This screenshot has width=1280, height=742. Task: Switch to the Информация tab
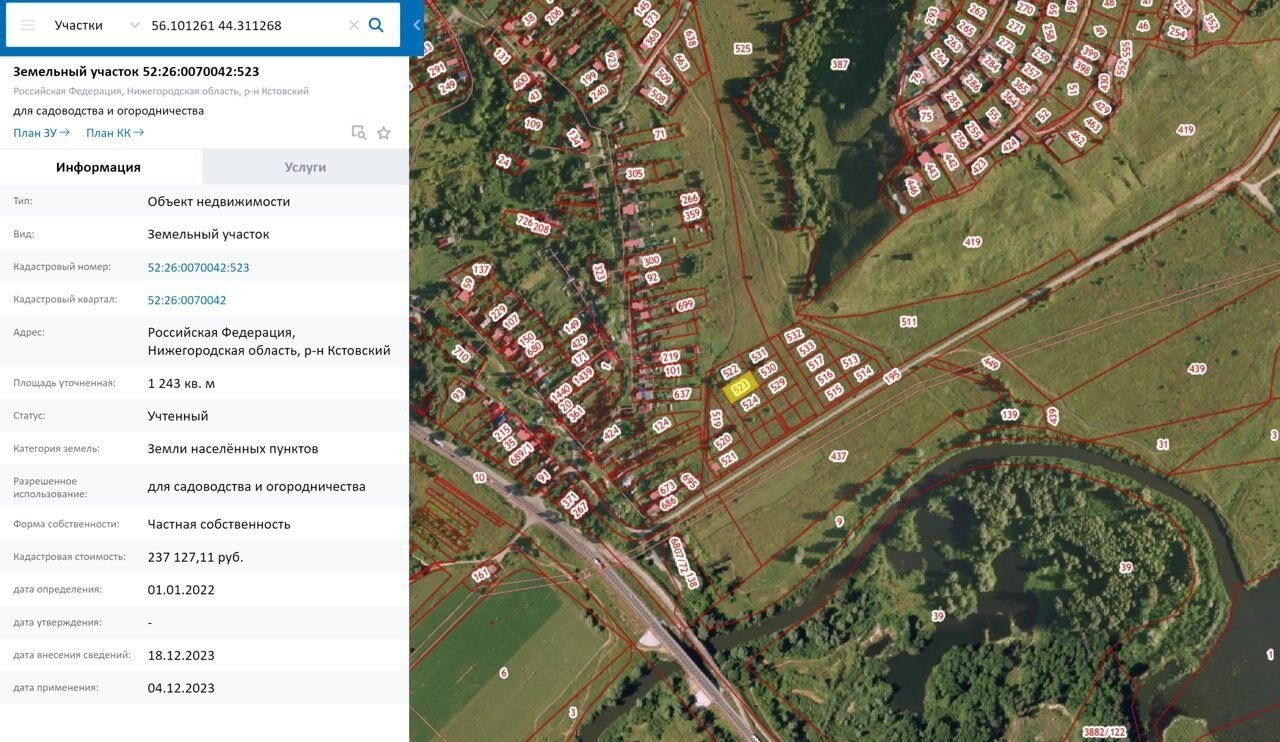[98, 167]
